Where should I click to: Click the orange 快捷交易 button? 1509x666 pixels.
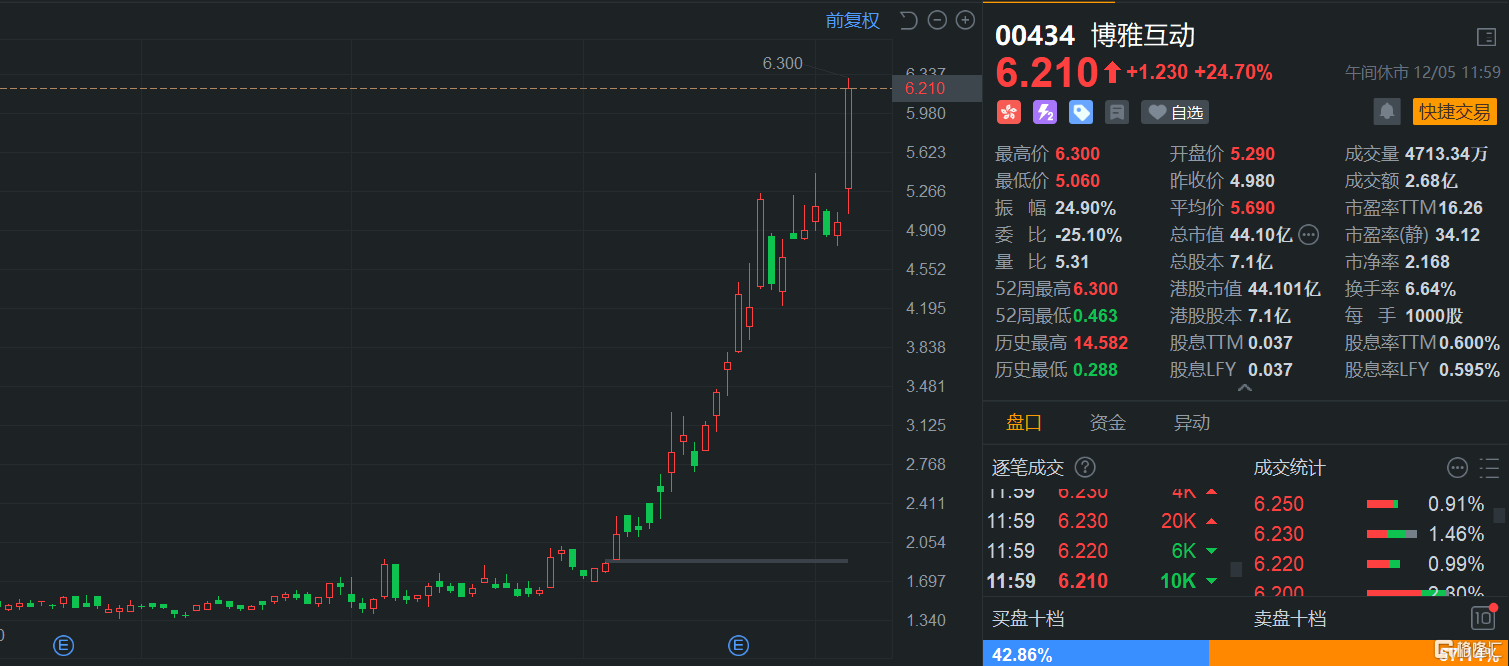[1454, 112]
